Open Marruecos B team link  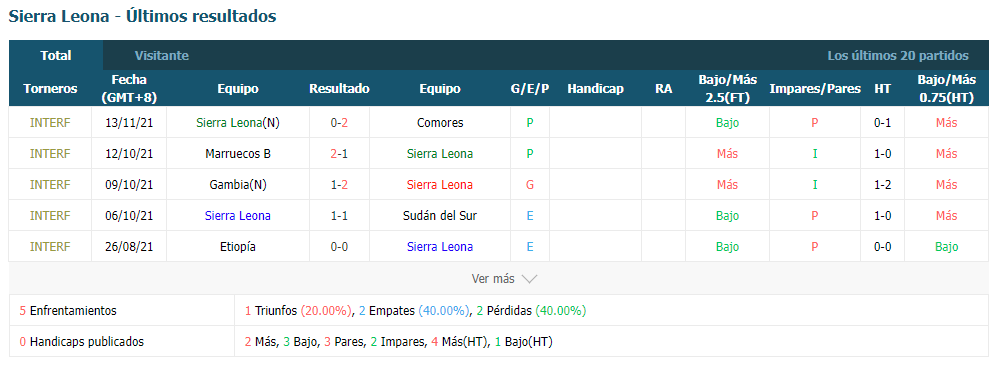point(238,154)
